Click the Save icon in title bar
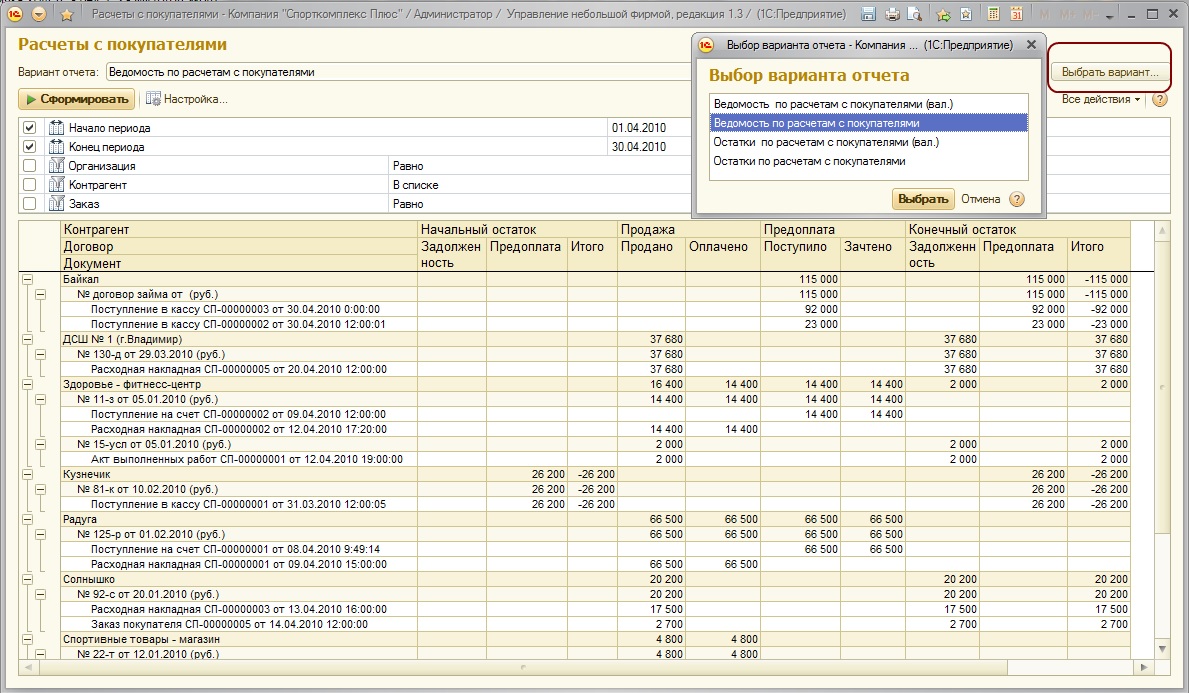The width and height of the screenshot is (1189, 693). (x=868, y=15)
